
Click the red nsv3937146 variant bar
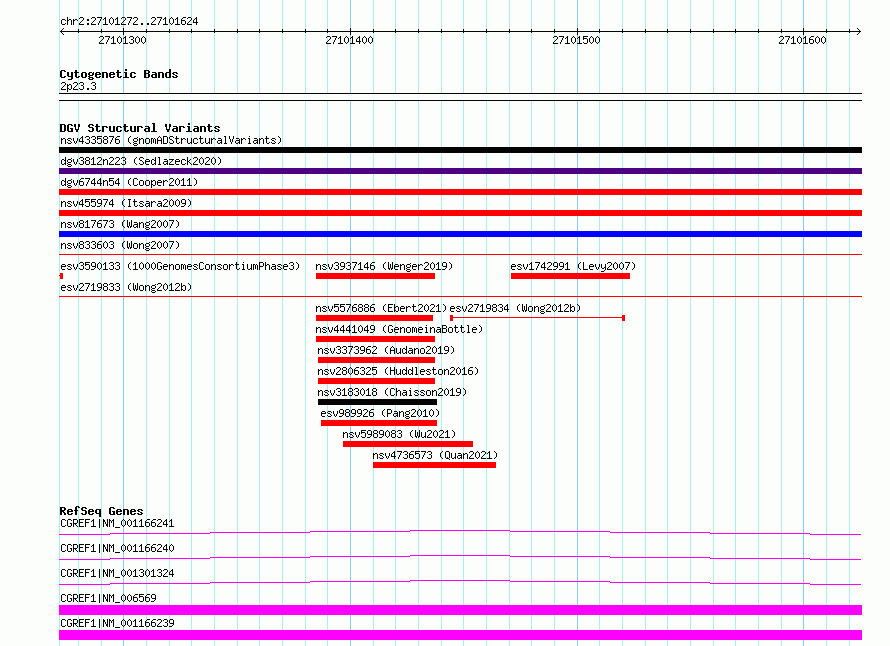point(375,276)
